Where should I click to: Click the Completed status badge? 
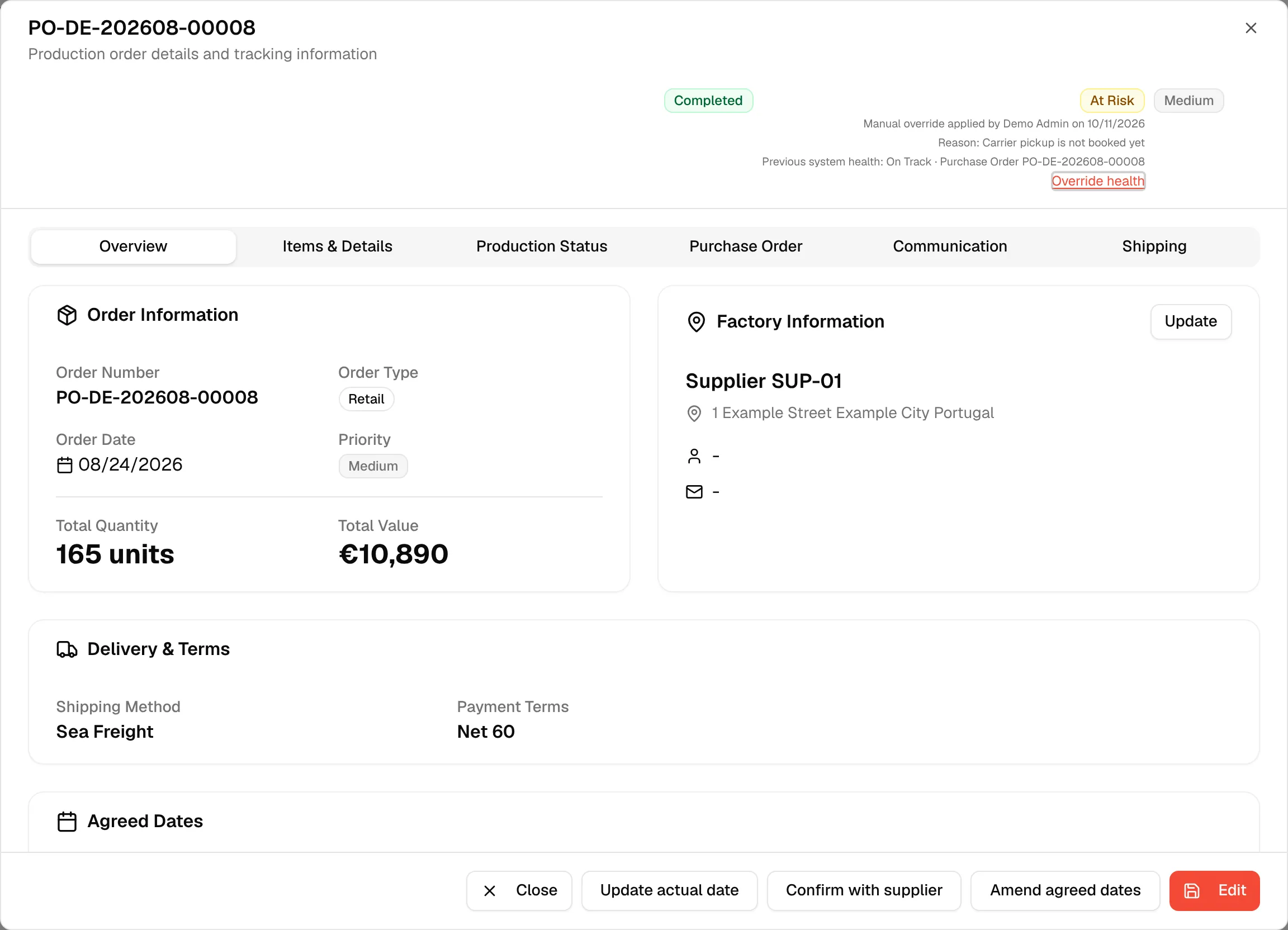(708, 101)
